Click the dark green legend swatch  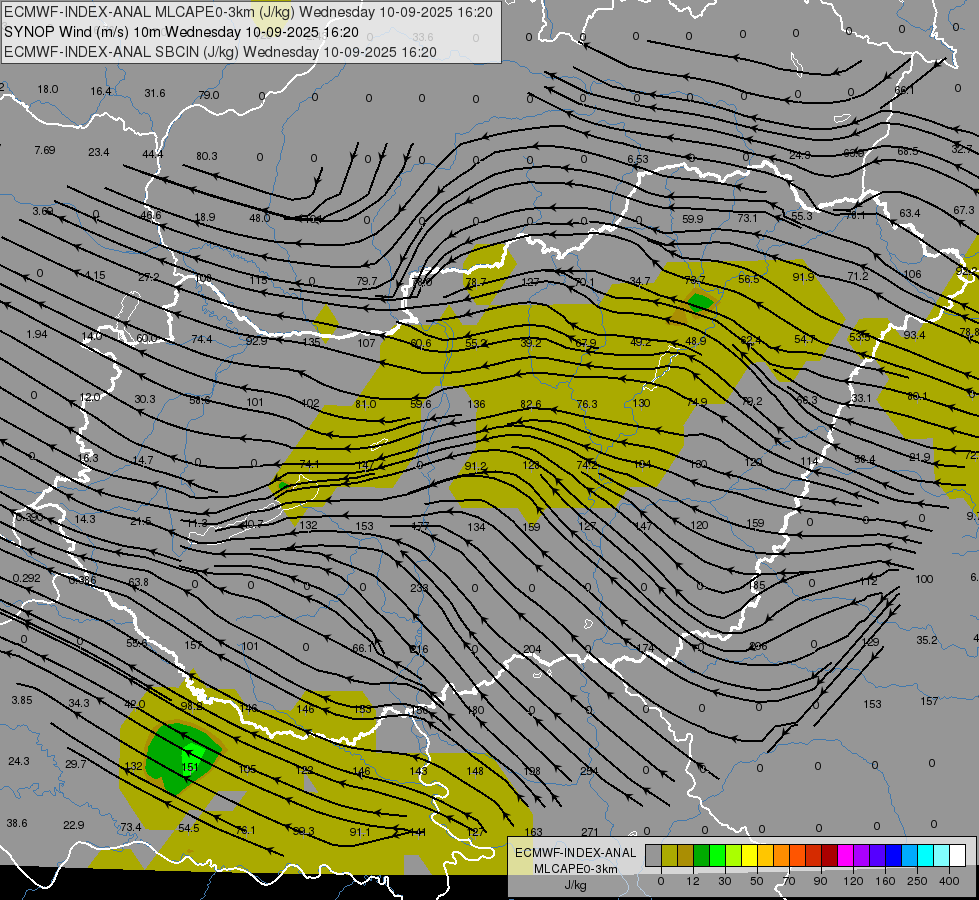click(702, 855)
